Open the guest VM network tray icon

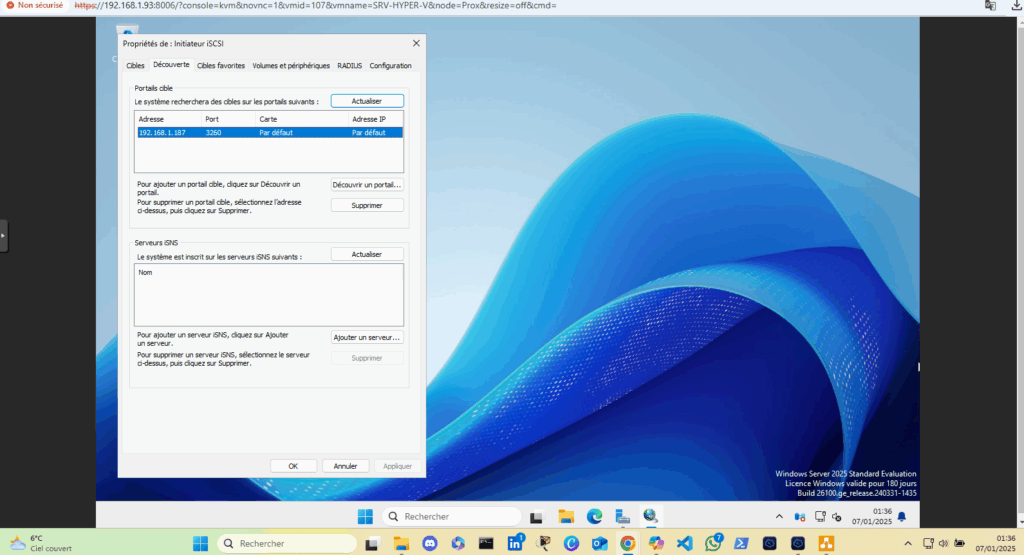pyautogui.click(x=820, y=516)
